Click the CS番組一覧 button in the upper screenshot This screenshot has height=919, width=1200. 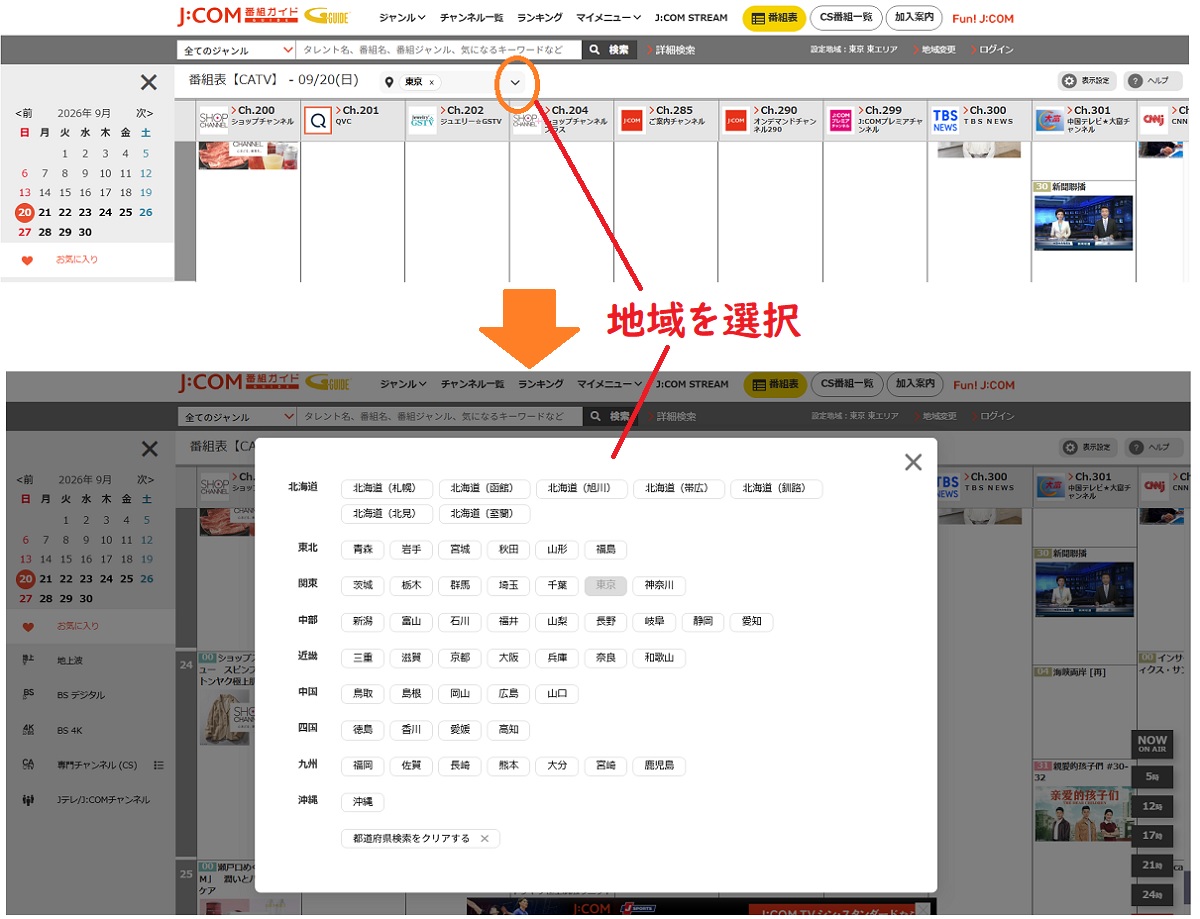click(x=845, y=17)
